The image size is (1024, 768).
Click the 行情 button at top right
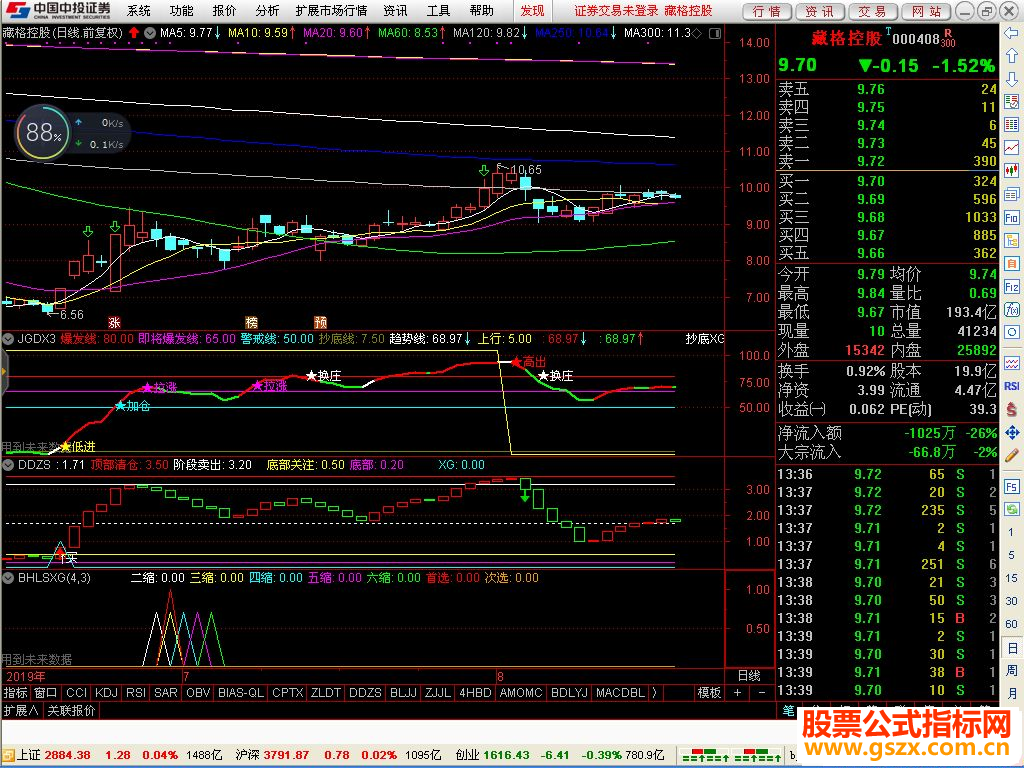(x=767, y=11)
